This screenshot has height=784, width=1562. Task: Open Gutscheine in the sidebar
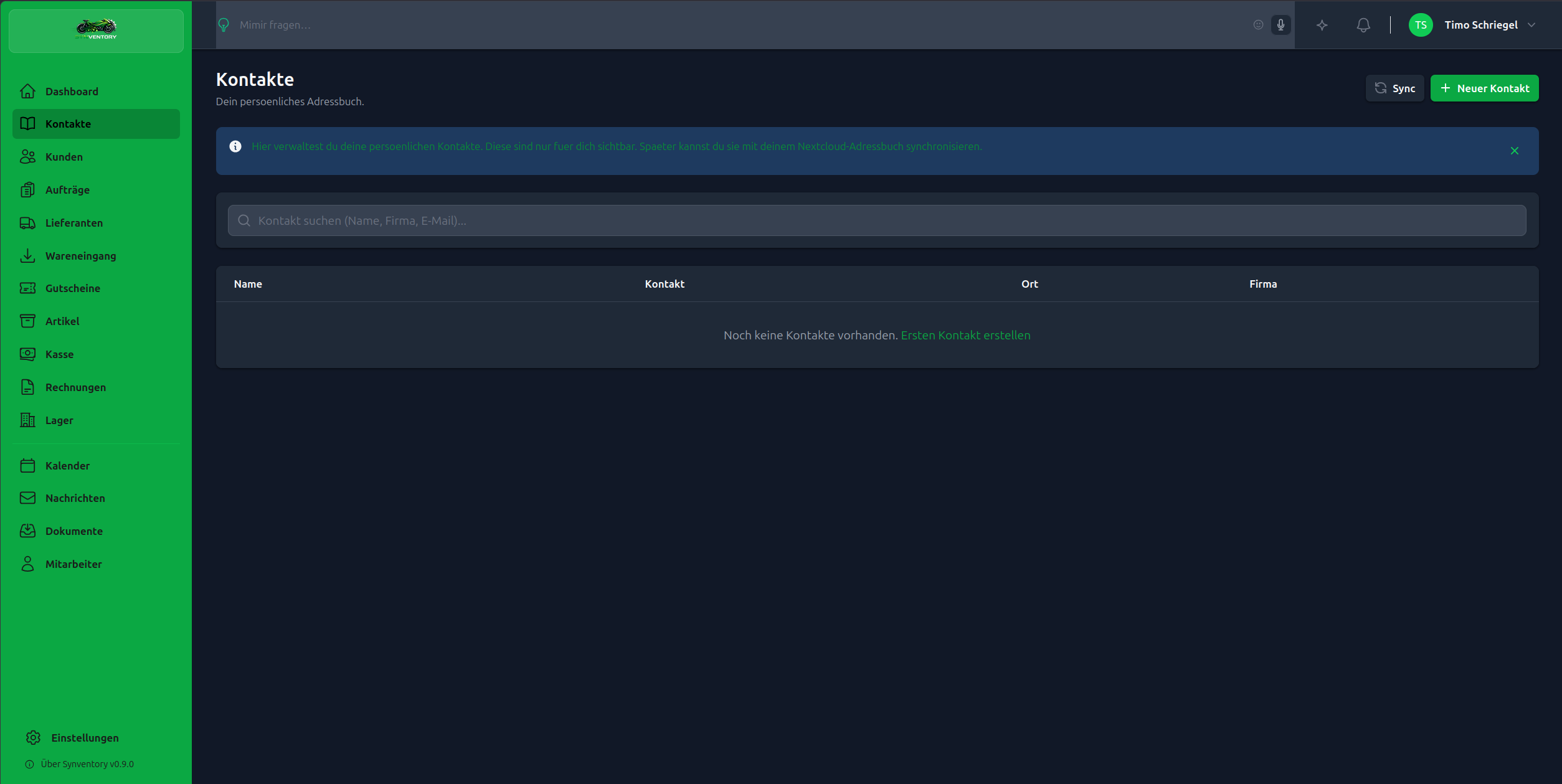pyautogui.click(x=72, y=288)
